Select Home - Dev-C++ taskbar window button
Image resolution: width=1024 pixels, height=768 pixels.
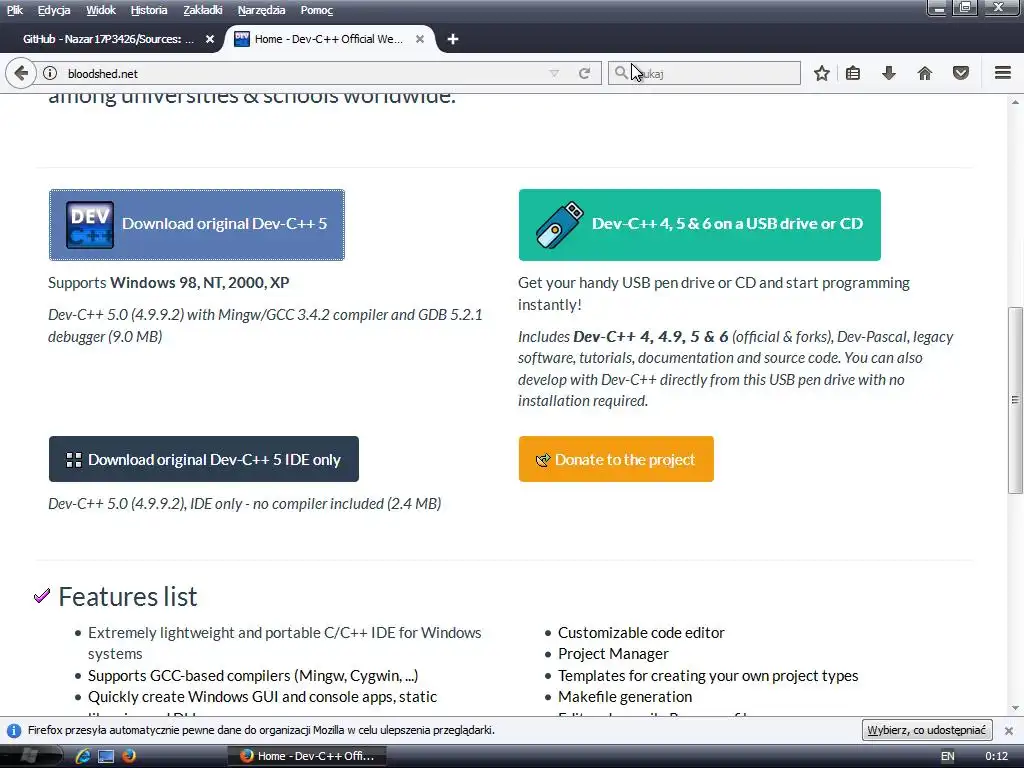point(306,756)
